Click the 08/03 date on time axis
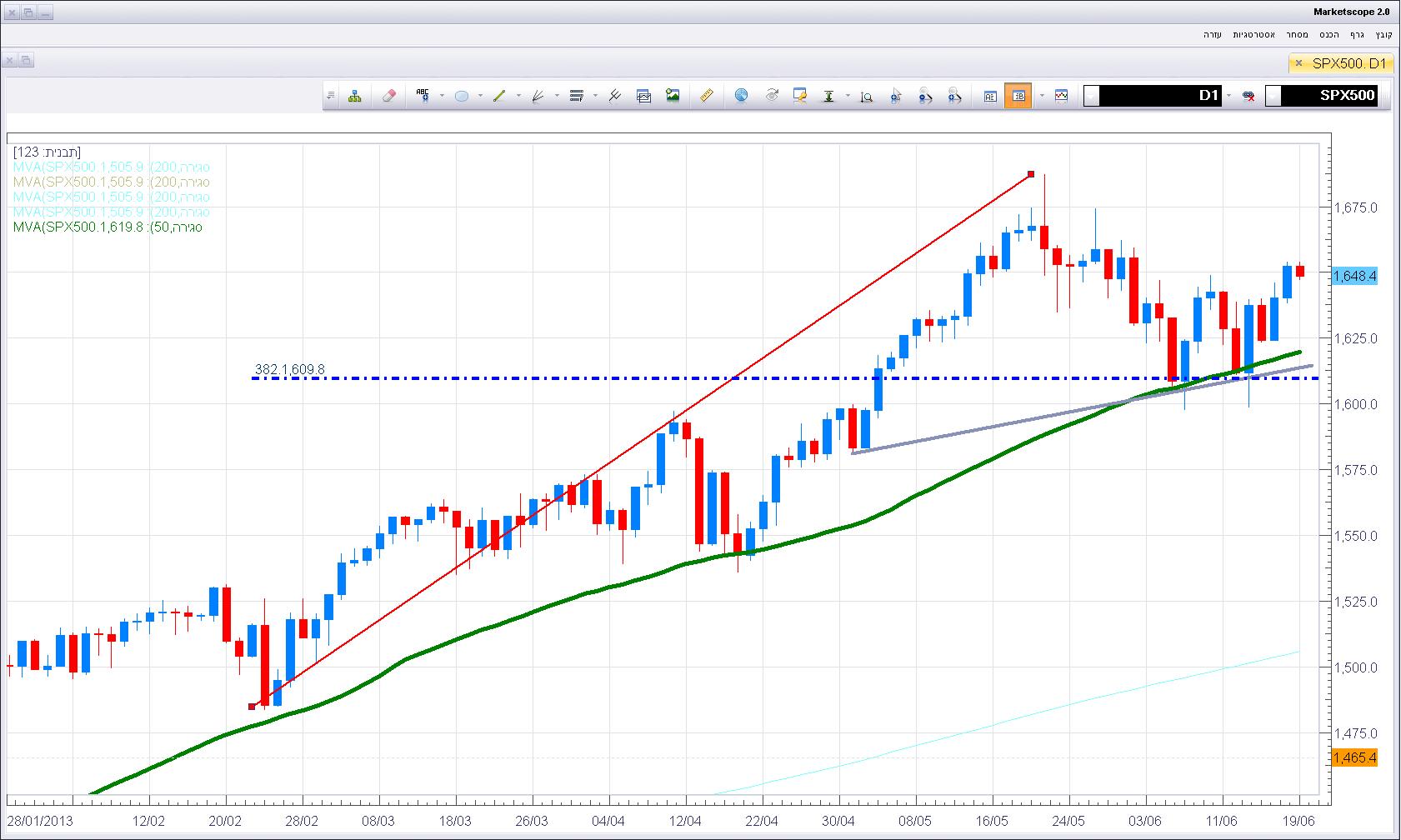 tap(379, 821)
